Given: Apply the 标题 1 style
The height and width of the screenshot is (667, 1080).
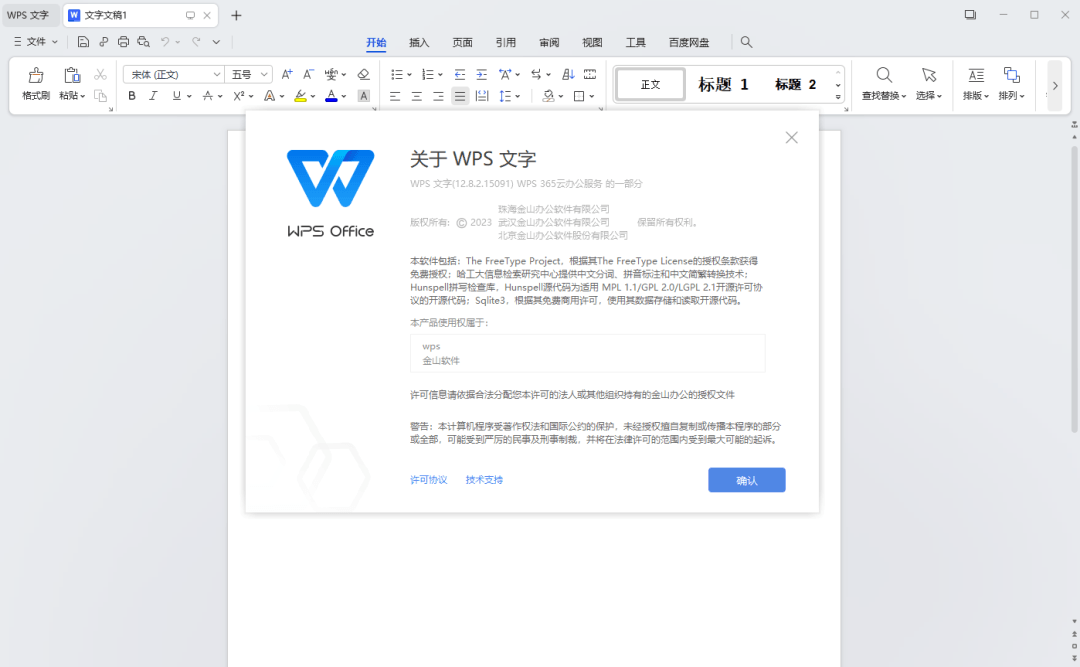Looking at the screenshot, I should point(723,85).
